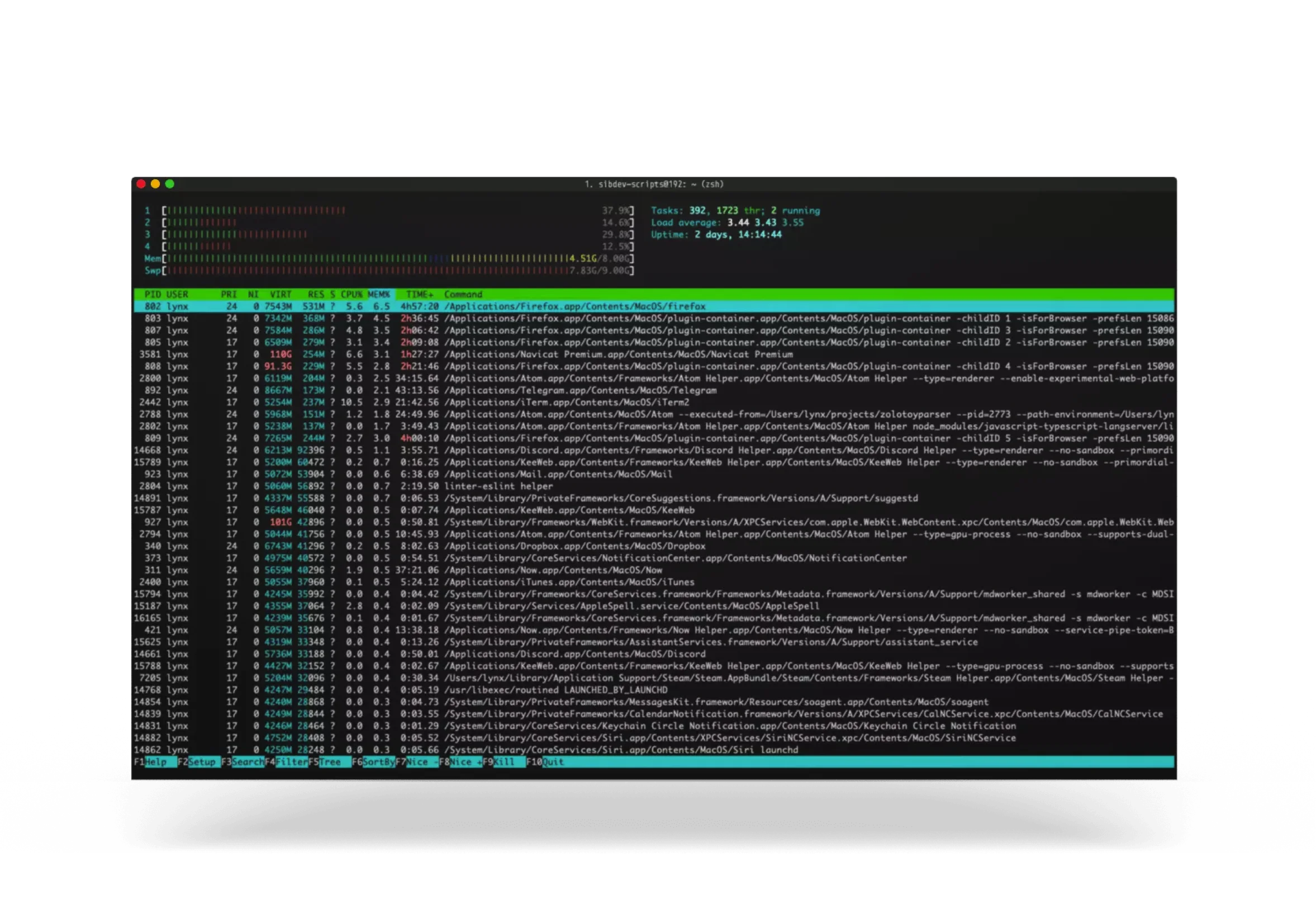Select the Steam Helper process row
The height and width of the screenshot is (909, 1316).
(654, 678)
